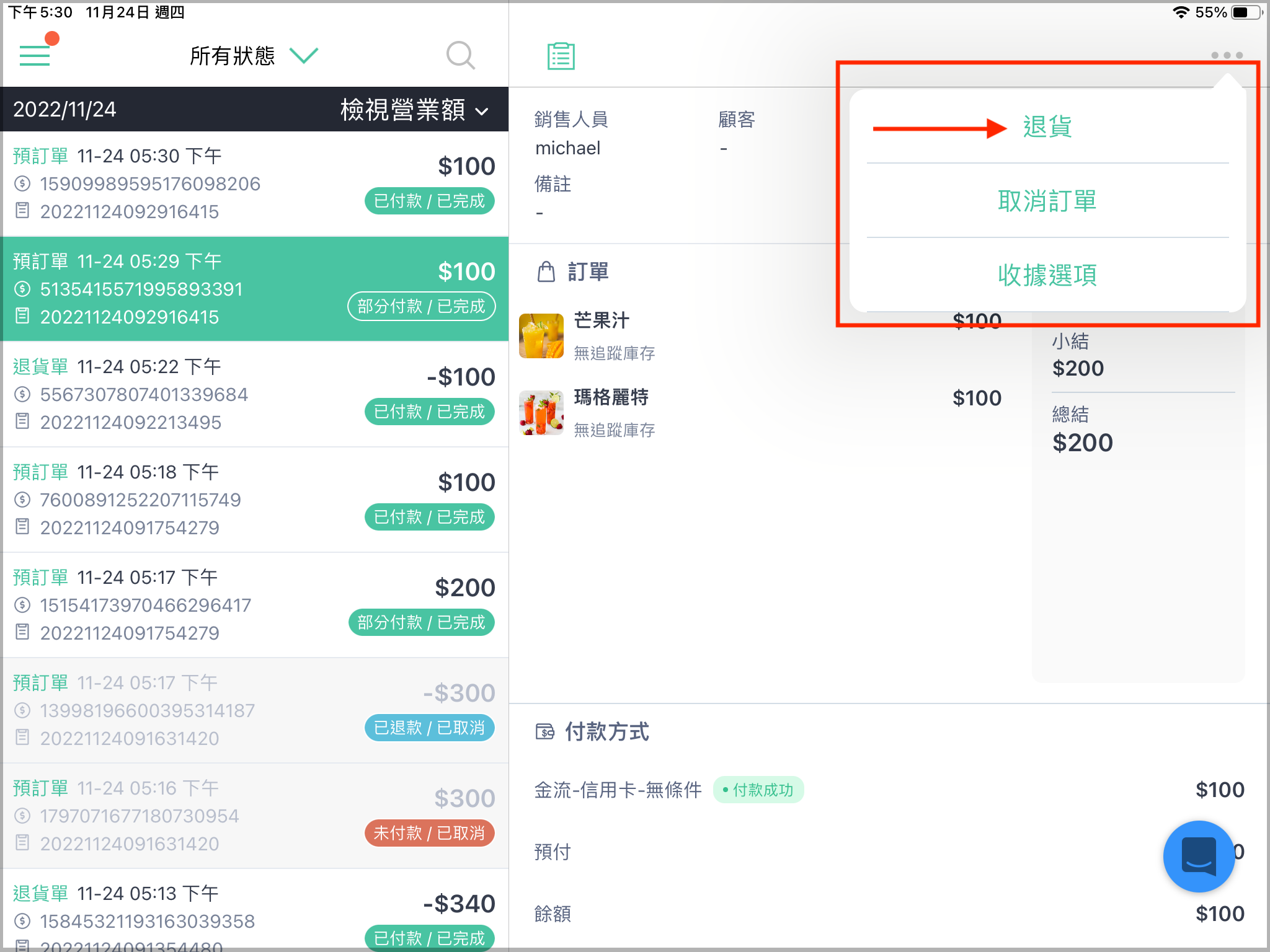This screenshot has height=952, width=1270.
Task: Click the 未付款 / 已取消 red status badge
Action: point(429,833)
